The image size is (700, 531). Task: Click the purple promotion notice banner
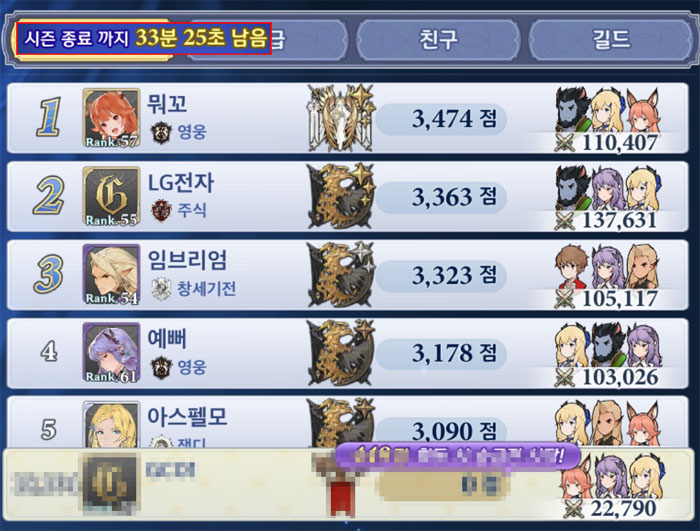point(458,456)
